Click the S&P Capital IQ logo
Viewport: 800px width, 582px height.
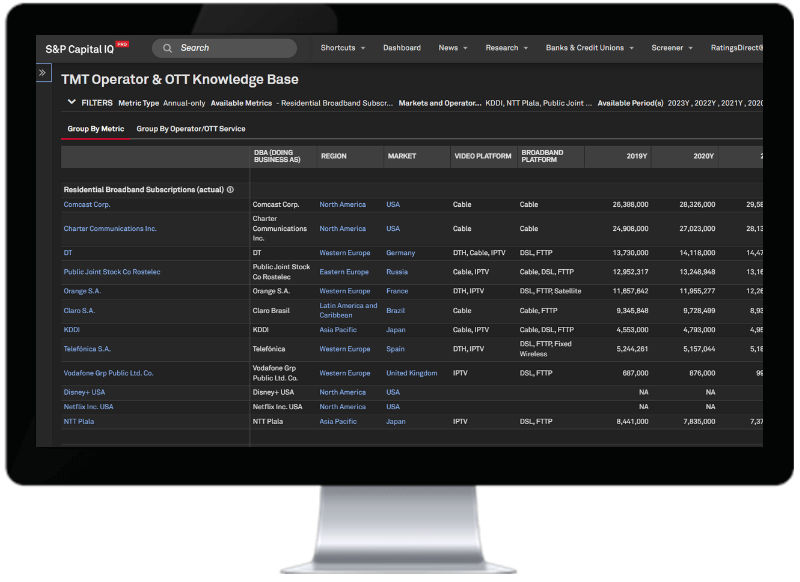pyautogui.click(x=87, y=49)
